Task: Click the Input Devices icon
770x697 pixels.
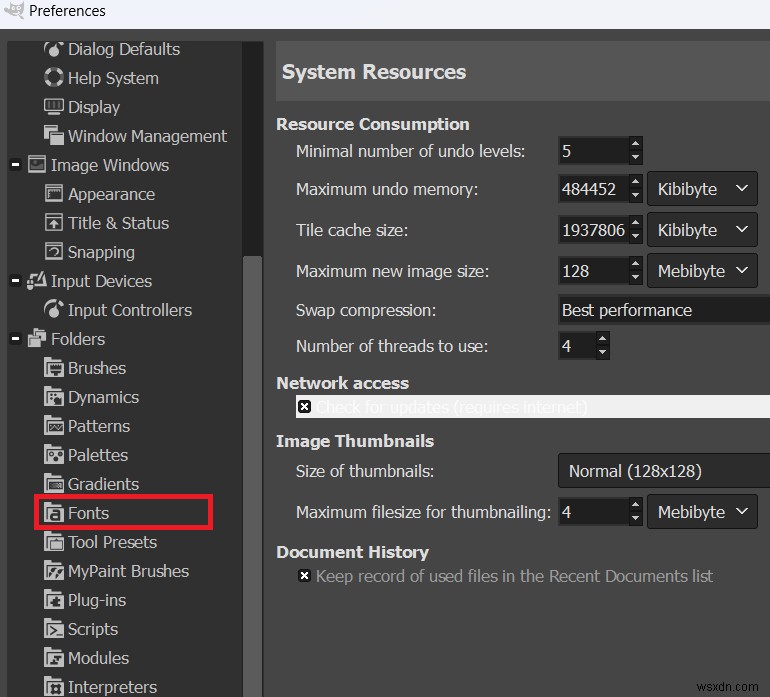Action: [x=37, y=280]
